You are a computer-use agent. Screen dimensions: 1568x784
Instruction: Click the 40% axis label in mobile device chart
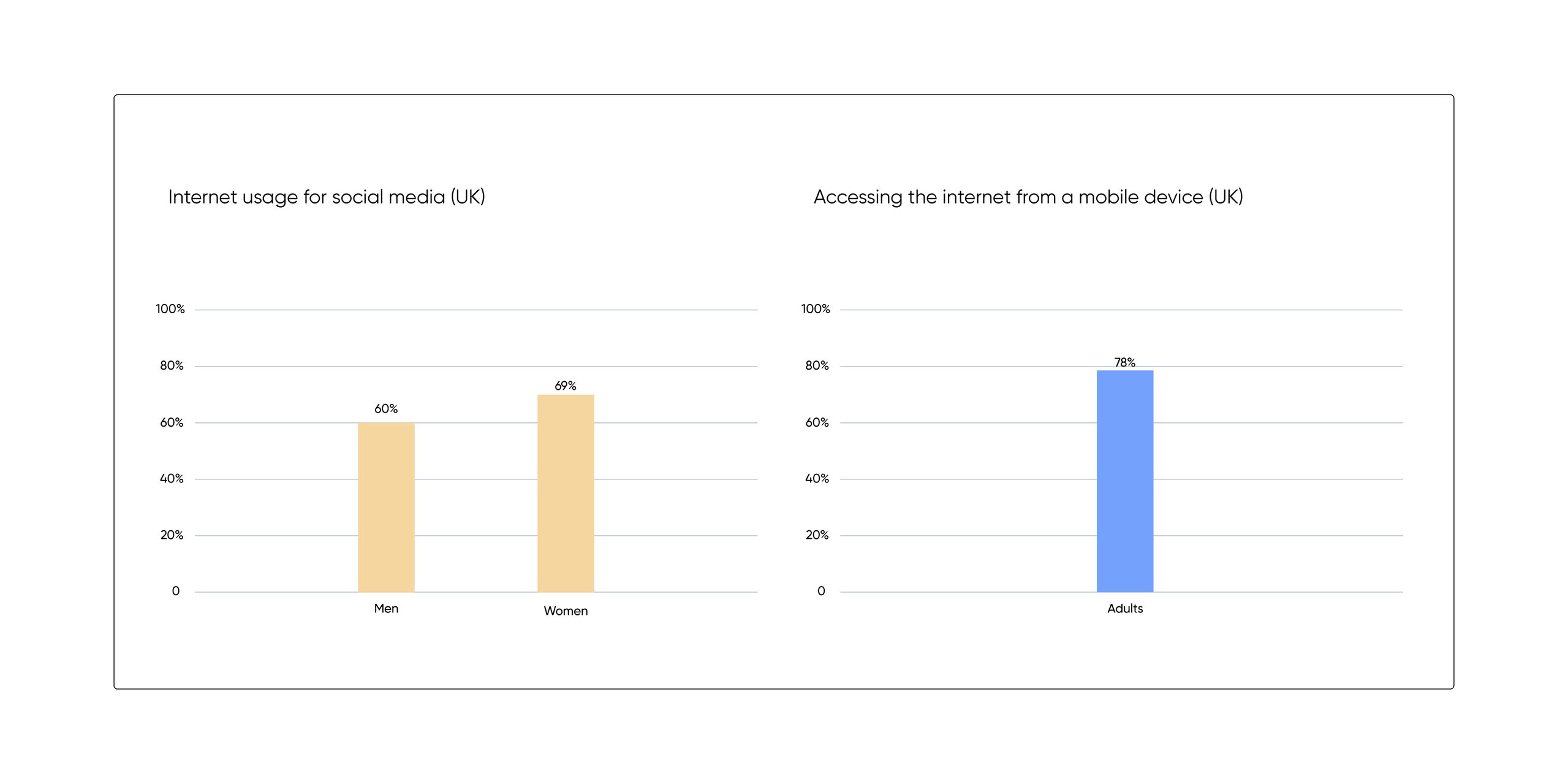[x=817, y=479]
